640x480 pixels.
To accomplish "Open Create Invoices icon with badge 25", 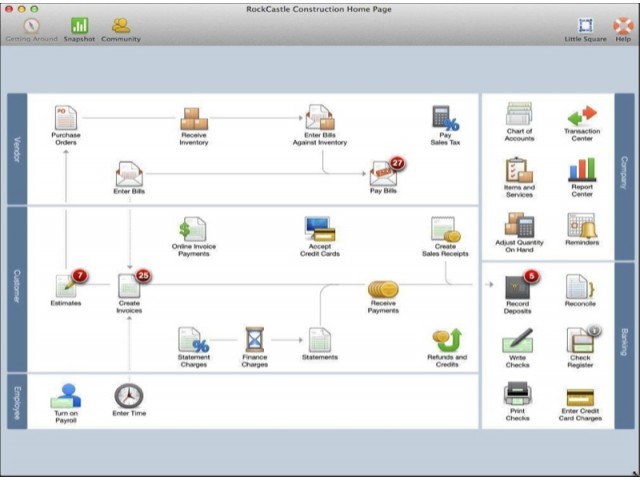I will point(129,285).
